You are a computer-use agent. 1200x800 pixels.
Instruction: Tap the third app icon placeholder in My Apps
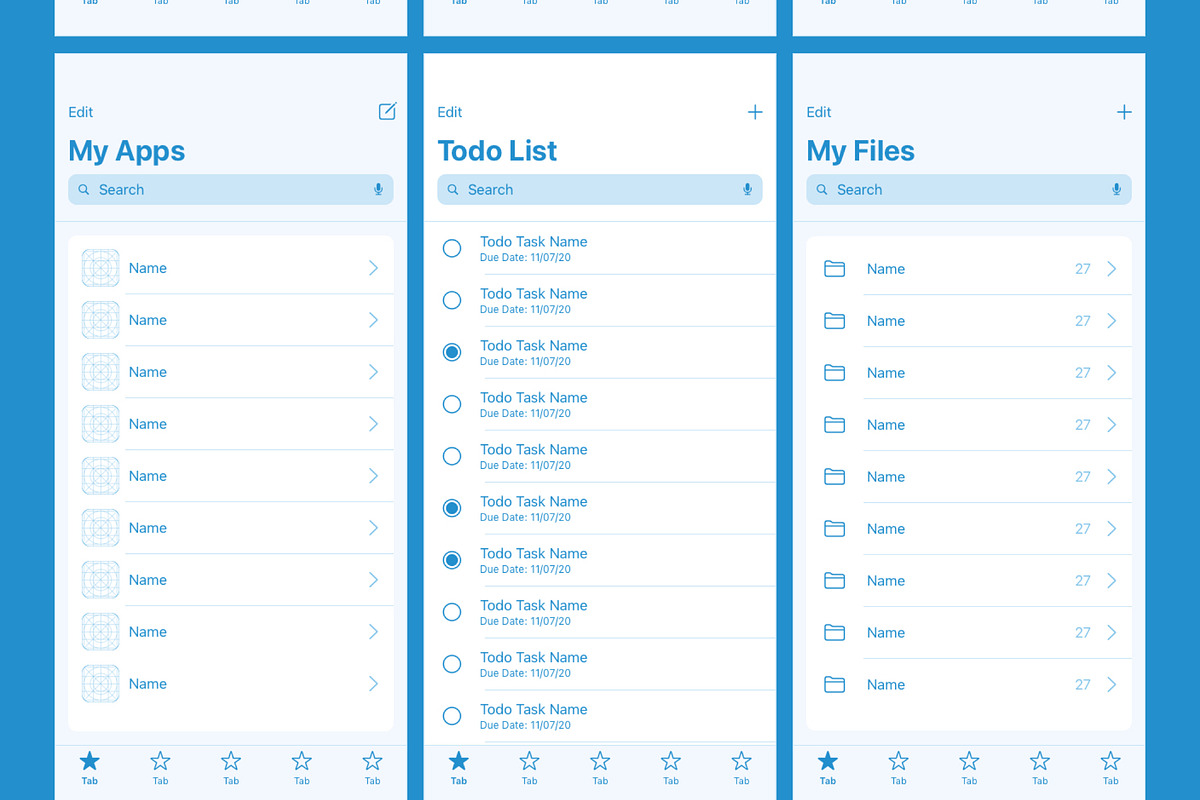100,372
